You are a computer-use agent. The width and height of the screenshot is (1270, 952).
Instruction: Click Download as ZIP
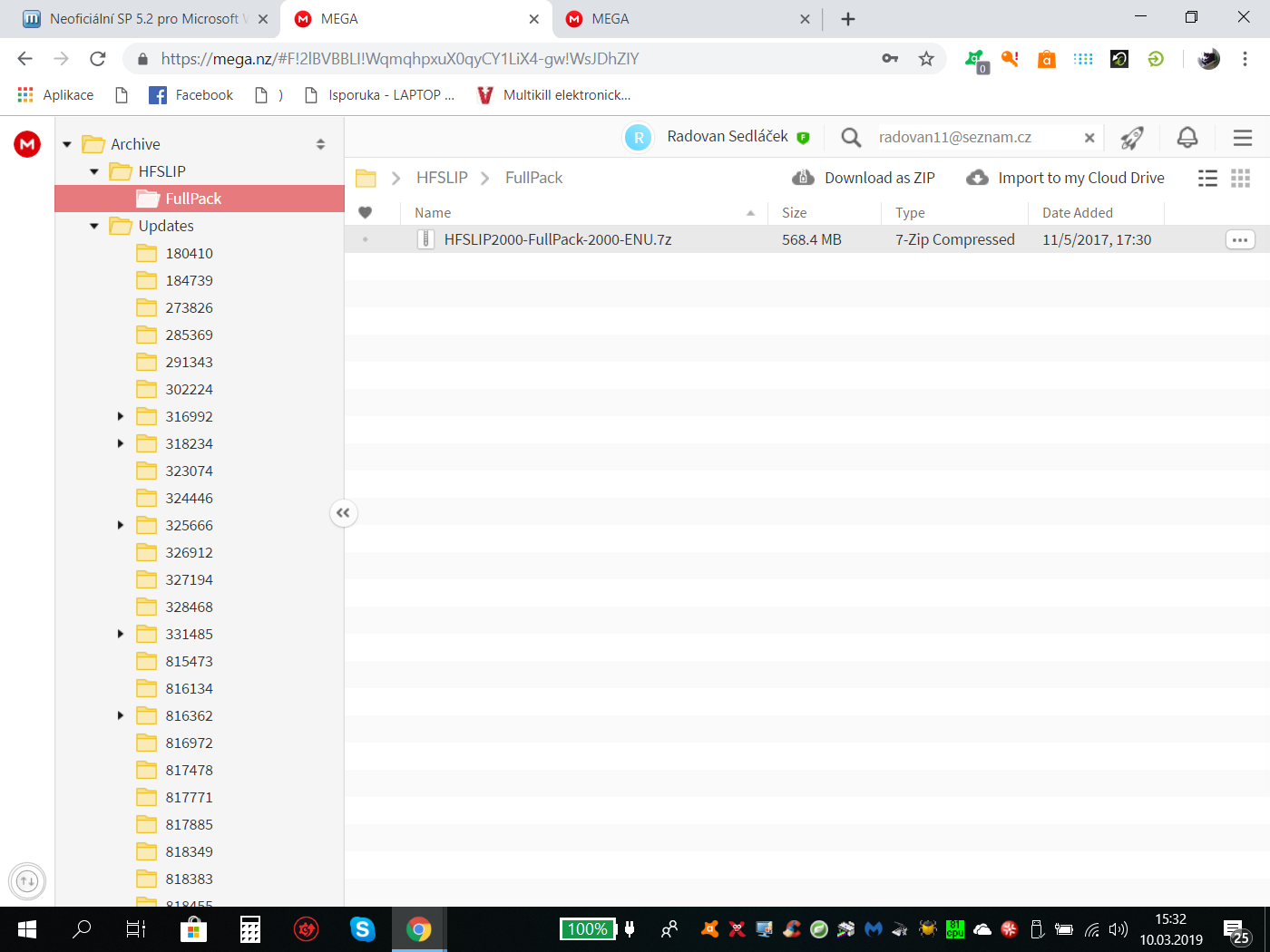864,178
